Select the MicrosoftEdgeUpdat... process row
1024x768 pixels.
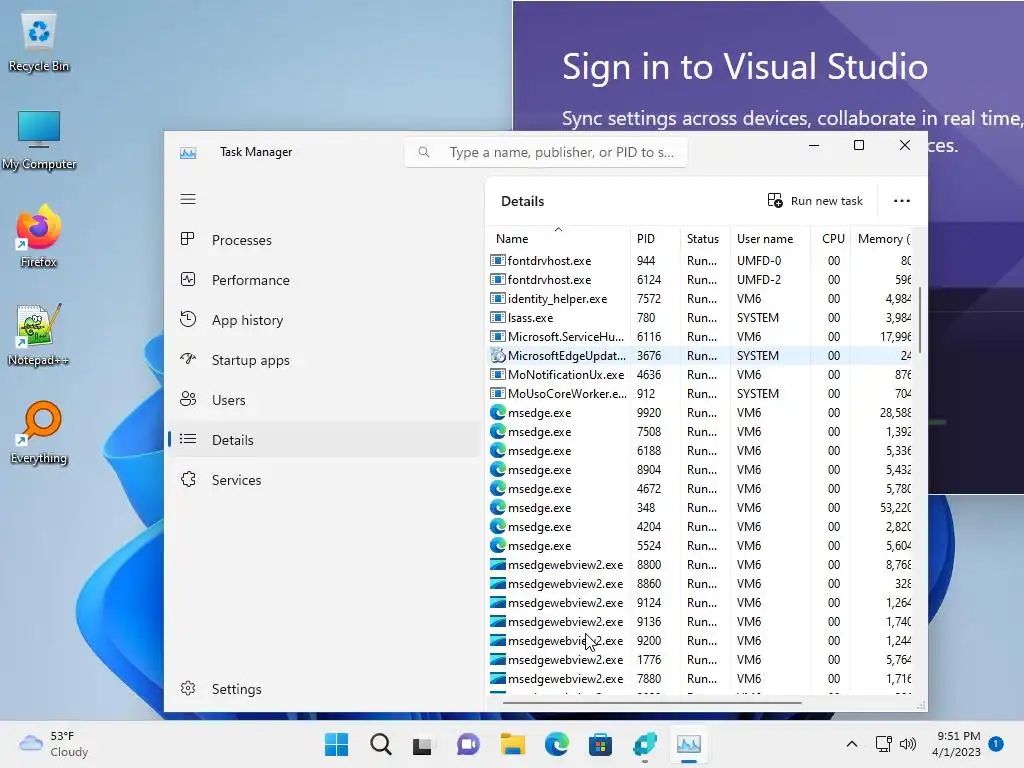tap(700, 355)
